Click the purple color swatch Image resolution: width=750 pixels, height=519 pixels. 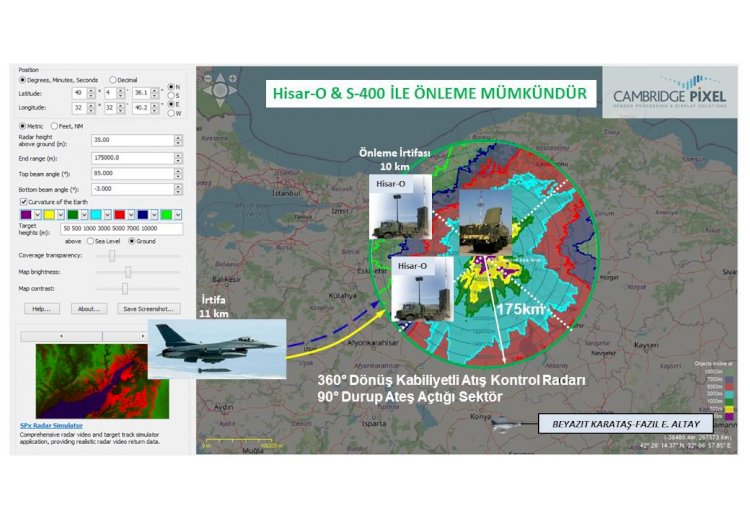[x=26, y=215]
